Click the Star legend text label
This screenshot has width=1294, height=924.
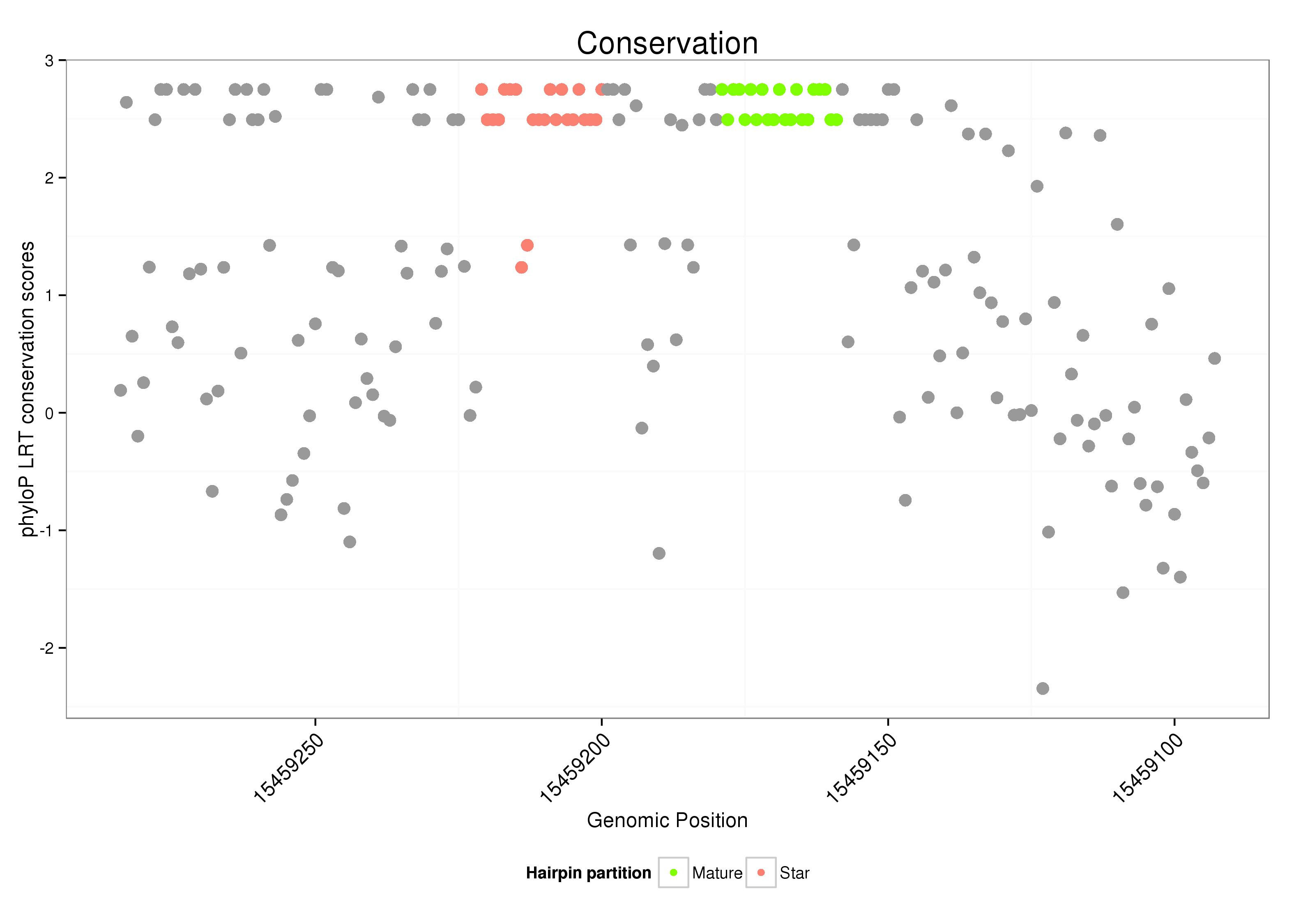point(794,873)
